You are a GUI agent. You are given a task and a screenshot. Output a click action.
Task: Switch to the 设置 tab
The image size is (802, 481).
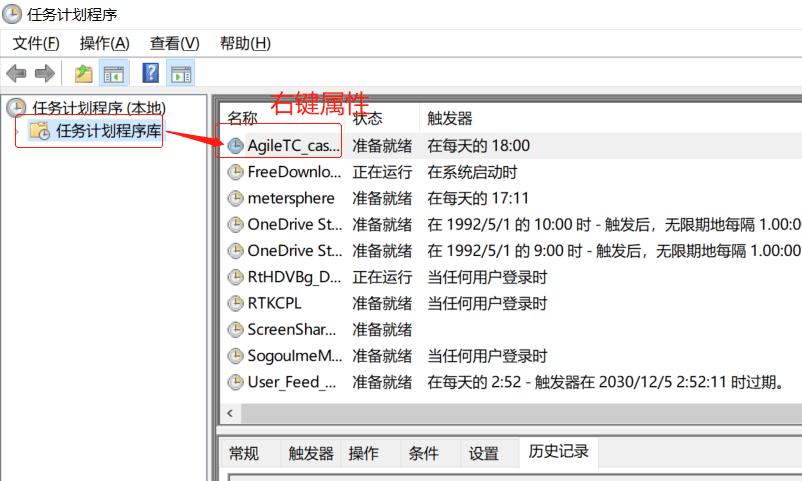click(484, 453)
